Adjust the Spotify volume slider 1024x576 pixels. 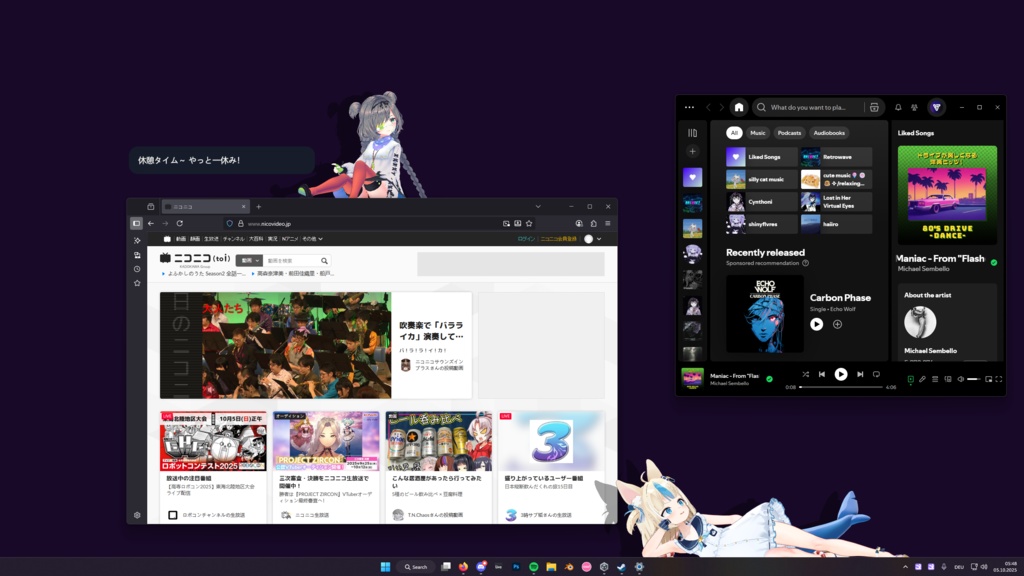[972, 378]
